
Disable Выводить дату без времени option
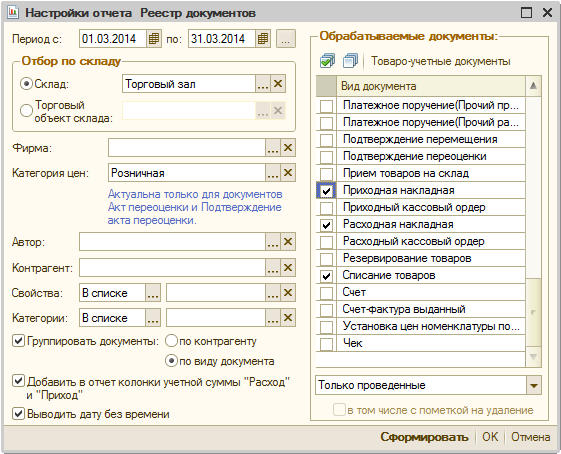point(18,414)
